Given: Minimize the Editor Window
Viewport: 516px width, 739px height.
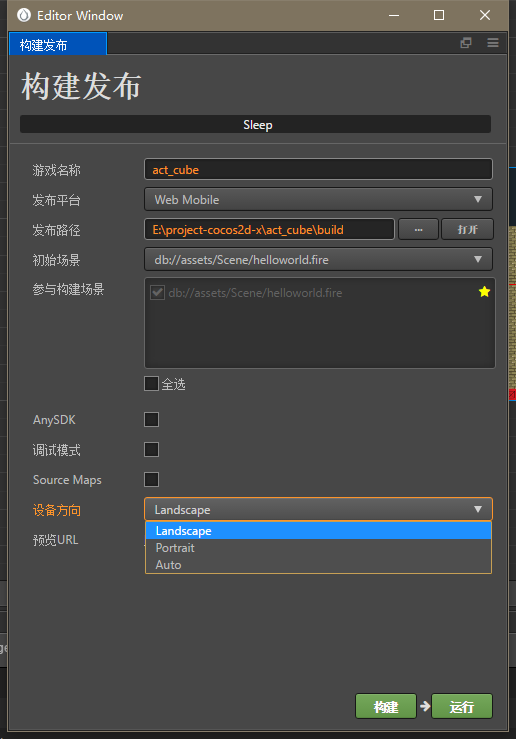Looking at the screenshot, I should point(394,15).
